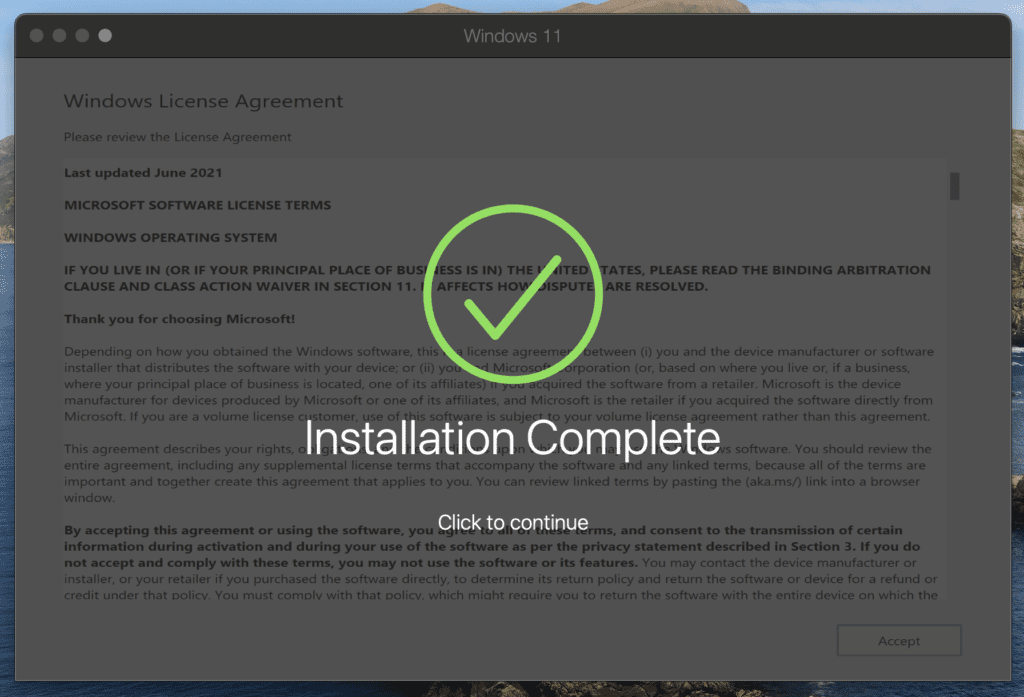This screenshot has width=1024, height=697.
Task: Click the "Installation Complete" message
Action: coord(513,438)
